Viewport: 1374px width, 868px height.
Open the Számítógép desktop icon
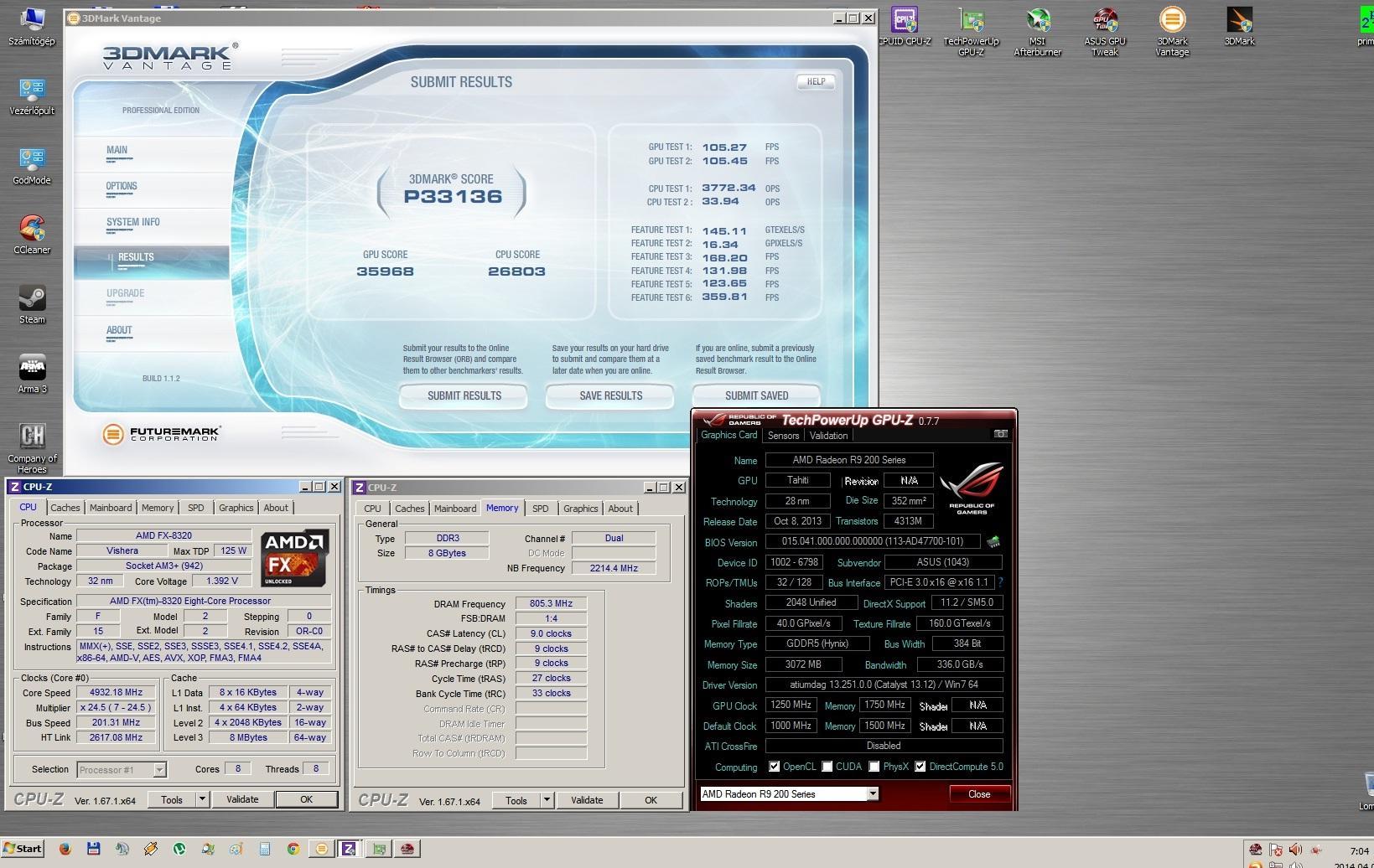(32, 27)
